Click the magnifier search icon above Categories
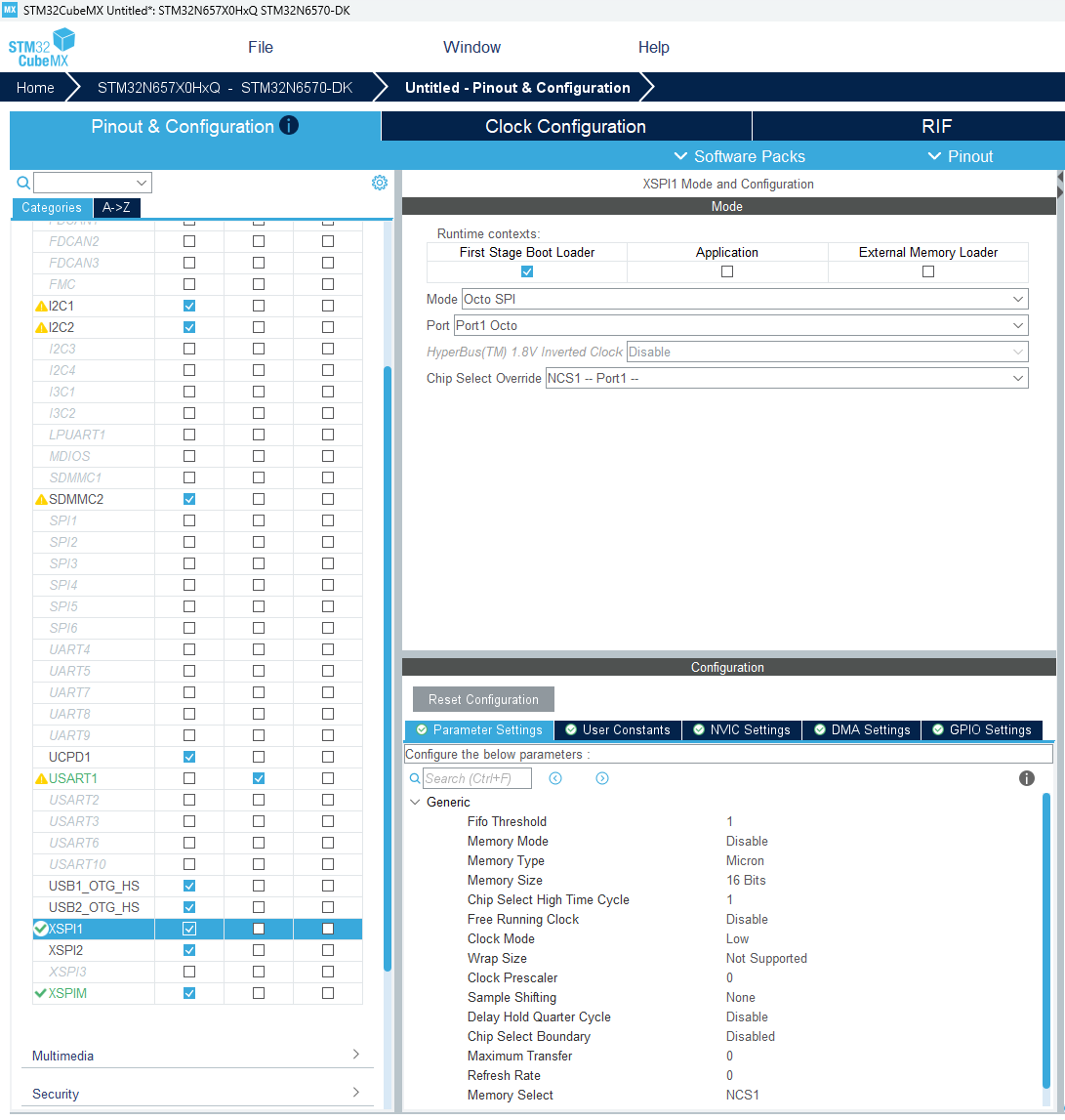Image resolution: width=1065 pixels, height=1120 pixels. point(23,183)
